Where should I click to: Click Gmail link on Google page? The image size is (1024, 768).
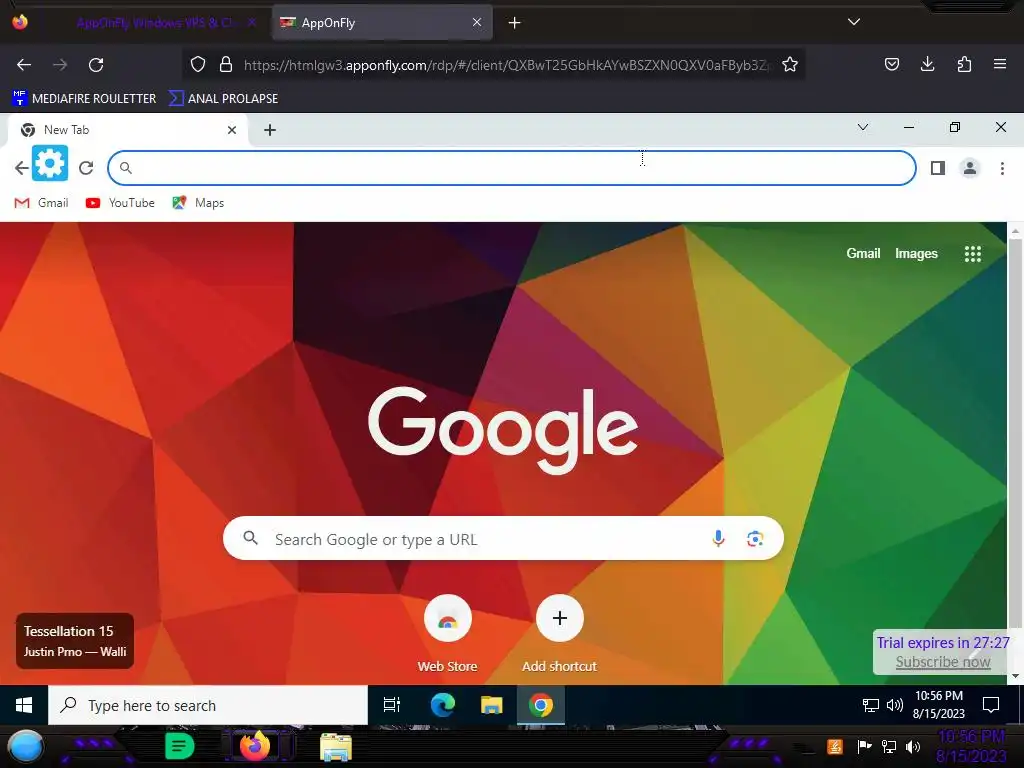tap(863, 253)
